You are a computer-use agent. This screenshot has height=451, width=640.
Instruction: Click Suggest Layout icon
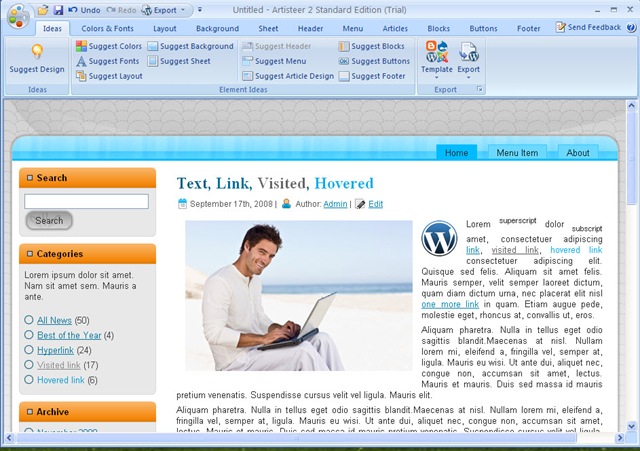pyautogui.click(x=81, y=76)
